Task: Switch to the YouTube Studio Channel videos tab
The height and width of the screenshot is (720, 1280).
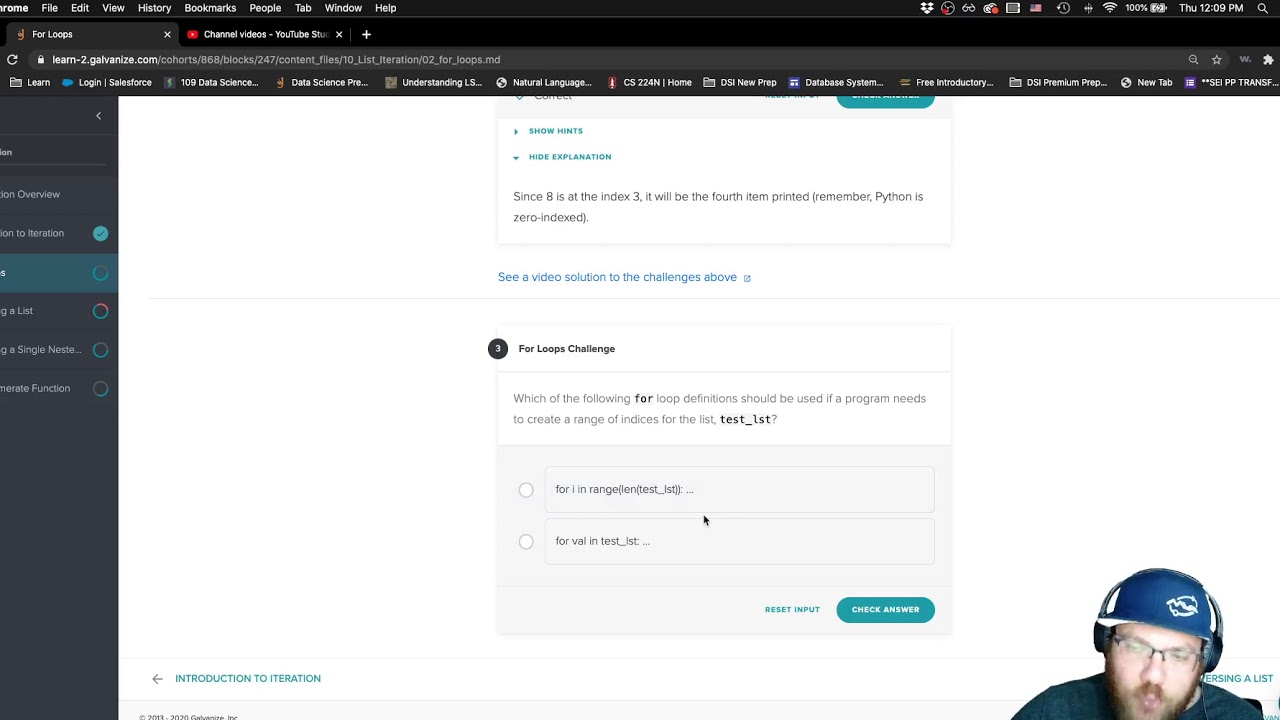Action: pos(263,34)
